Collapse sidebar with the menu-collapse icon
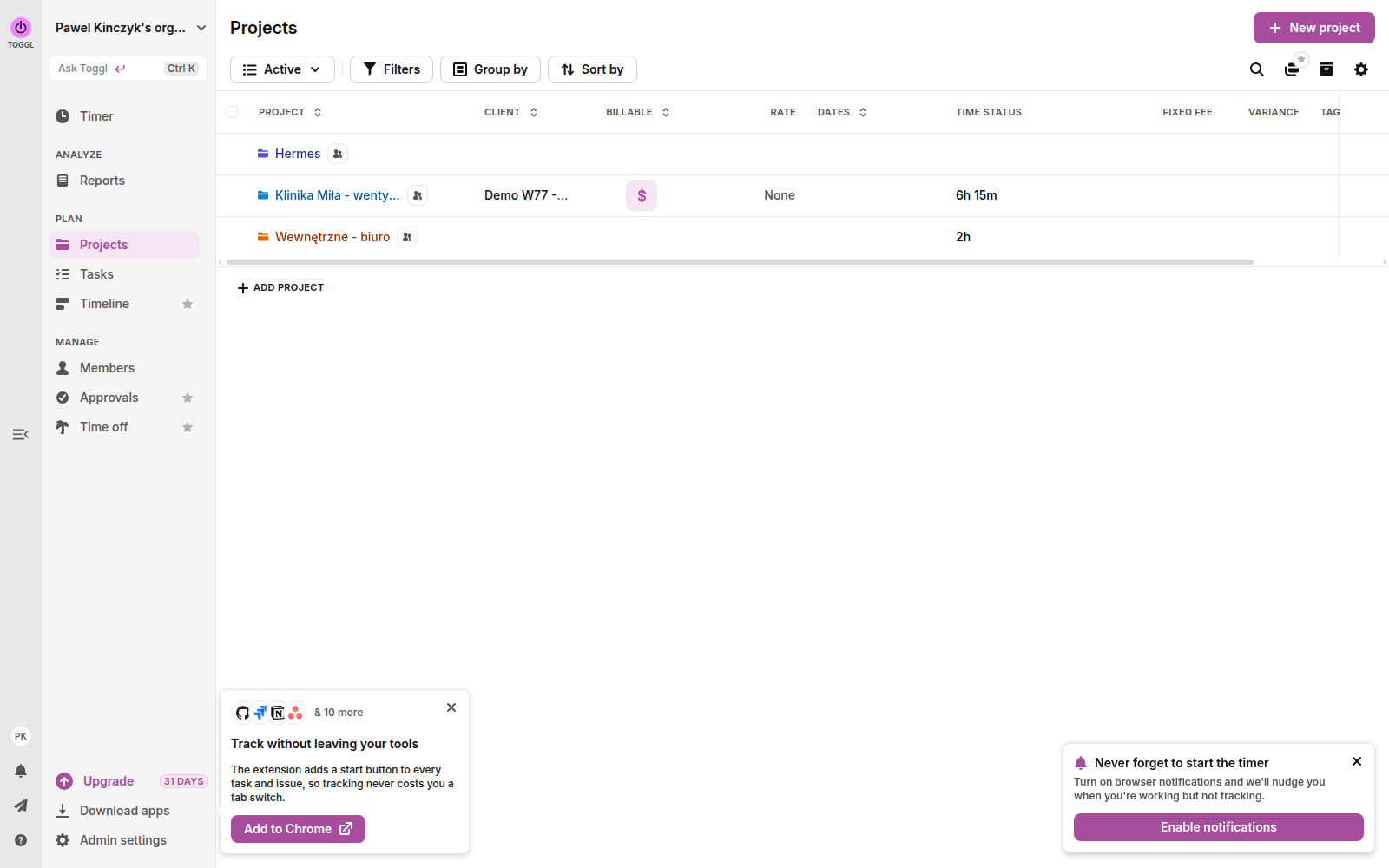1389x868 pixels. 21,434
